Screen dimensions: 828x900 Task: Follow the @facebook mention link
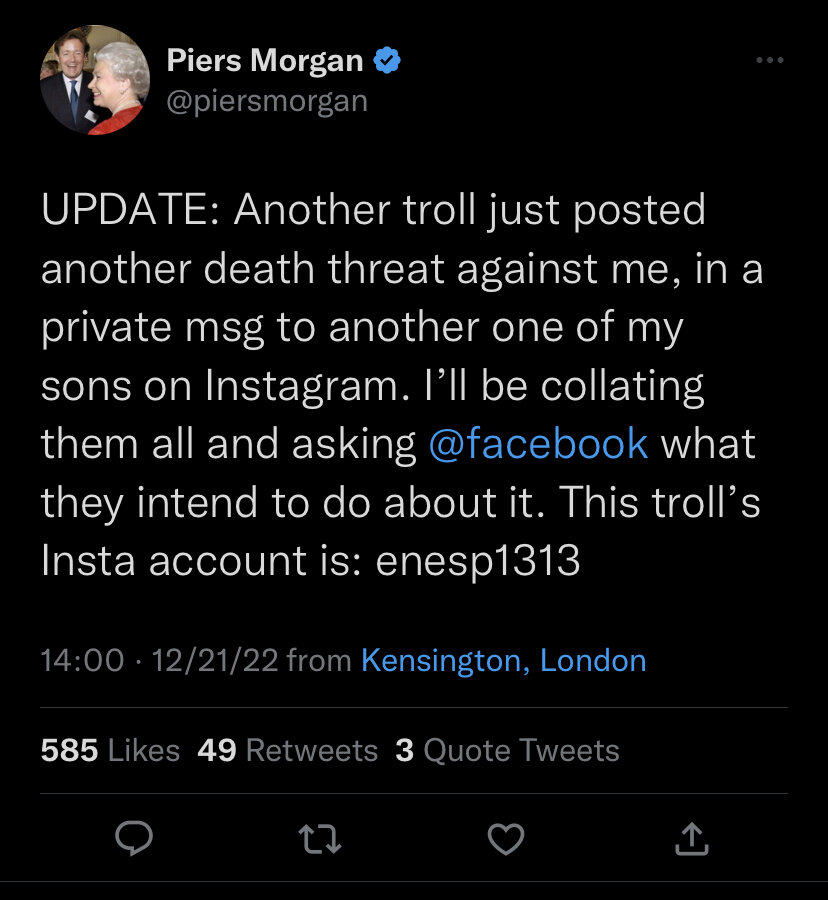pos(538,444)
